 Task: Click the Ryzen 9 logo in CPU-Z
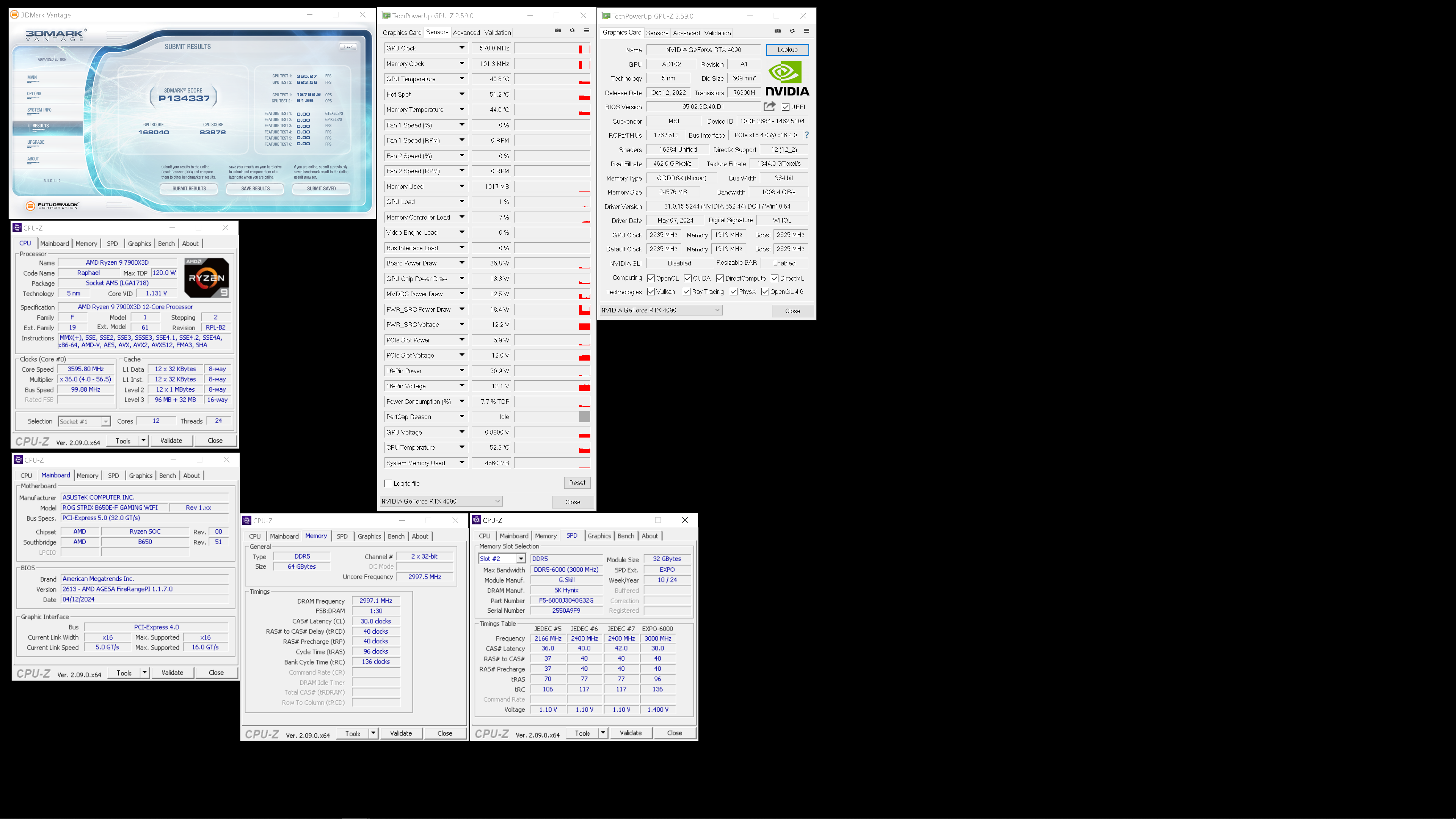coord(206,278)
